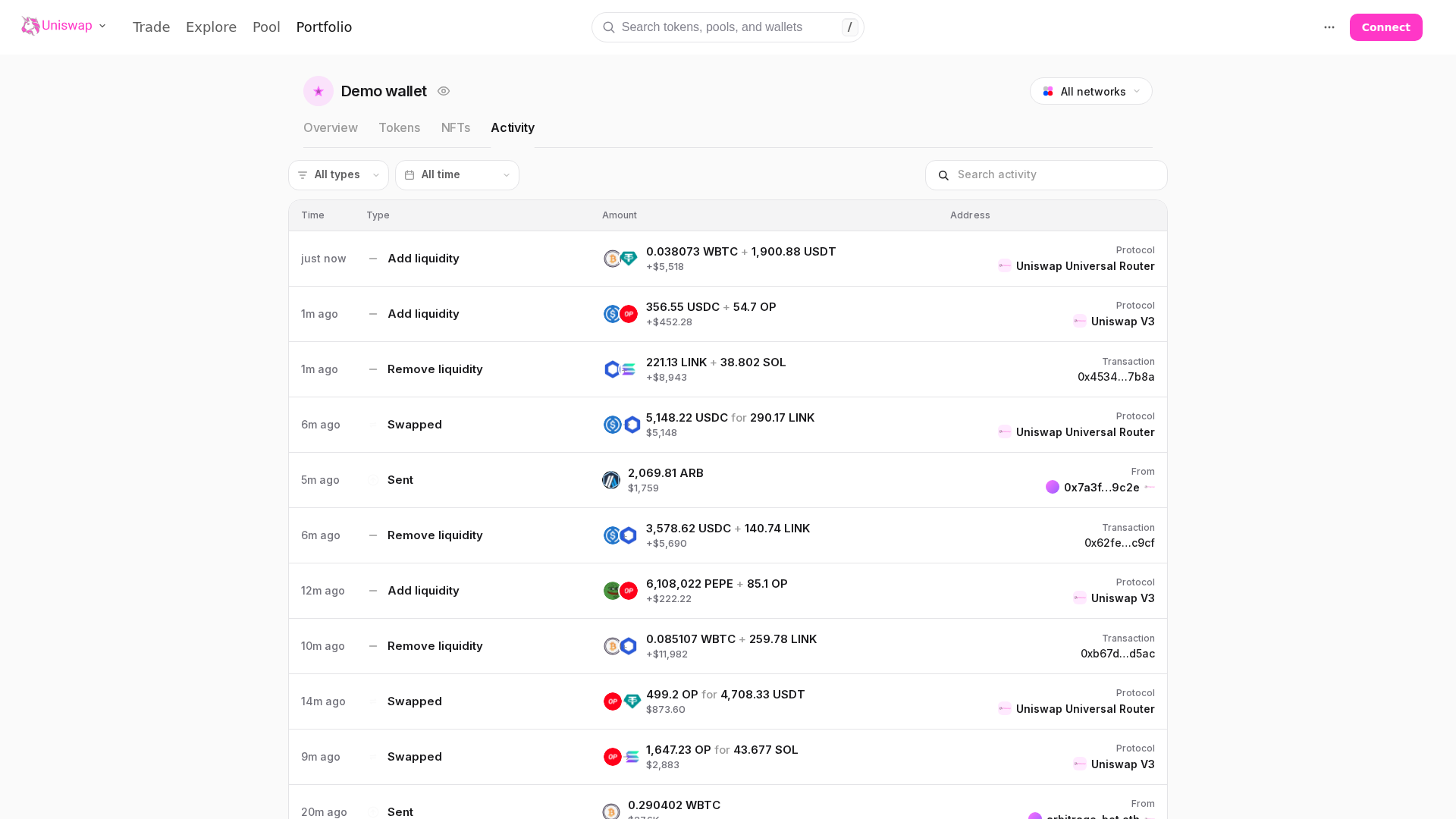The image size is (1456, 819).
Task: Click Sent in the 2,069.81 ARB row
Action: coord(400,480)
